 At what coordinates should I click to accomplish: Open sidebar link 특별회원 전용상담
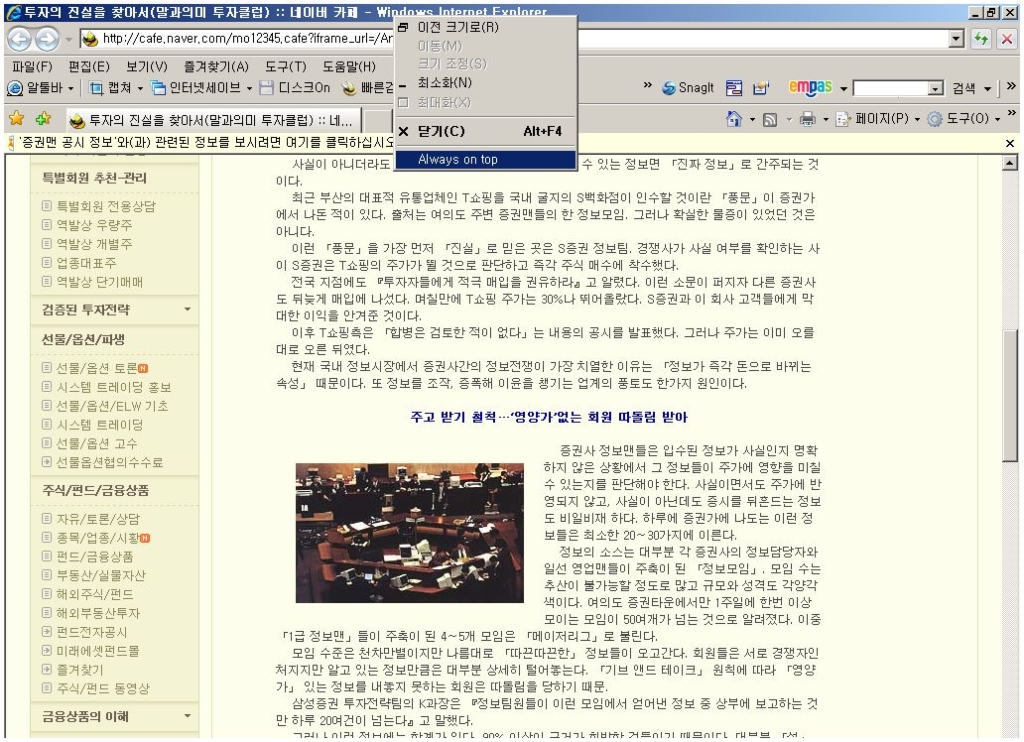pos(106,206)
